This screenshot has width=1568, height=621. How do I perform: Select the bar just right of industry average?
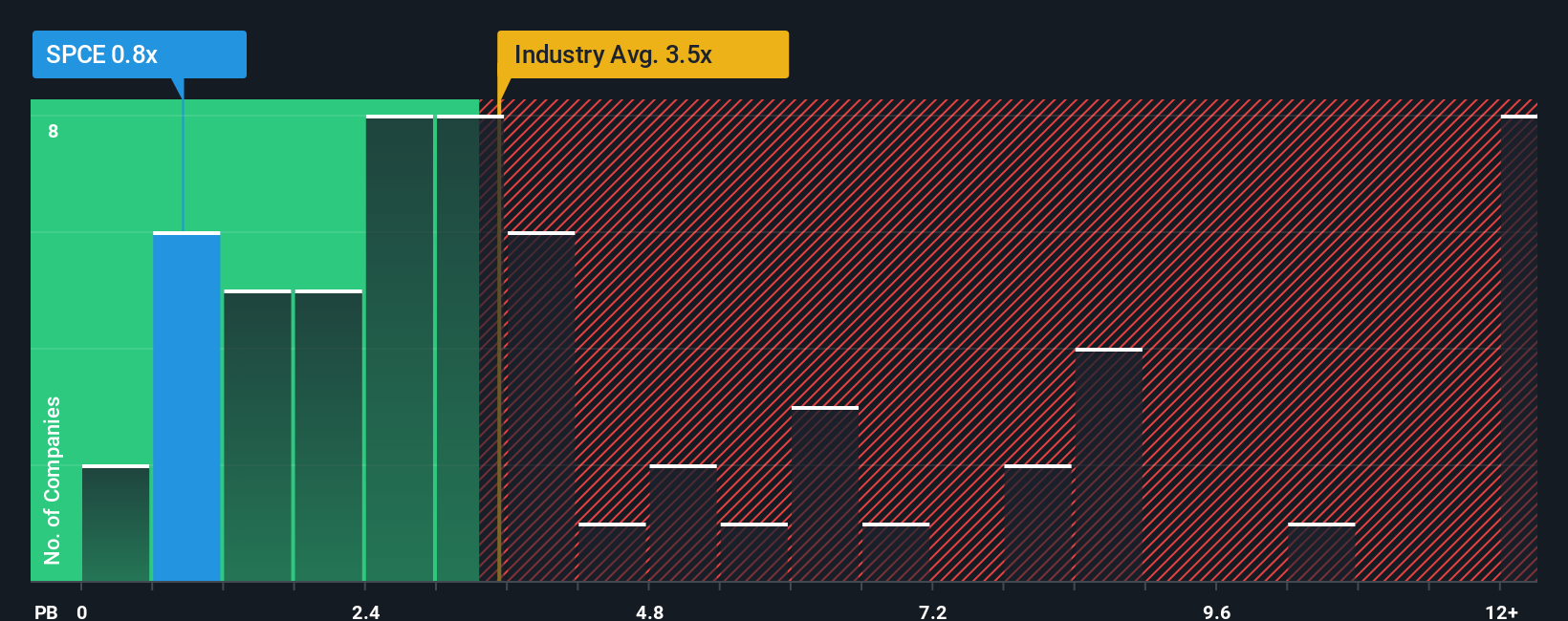click(541, 406)
